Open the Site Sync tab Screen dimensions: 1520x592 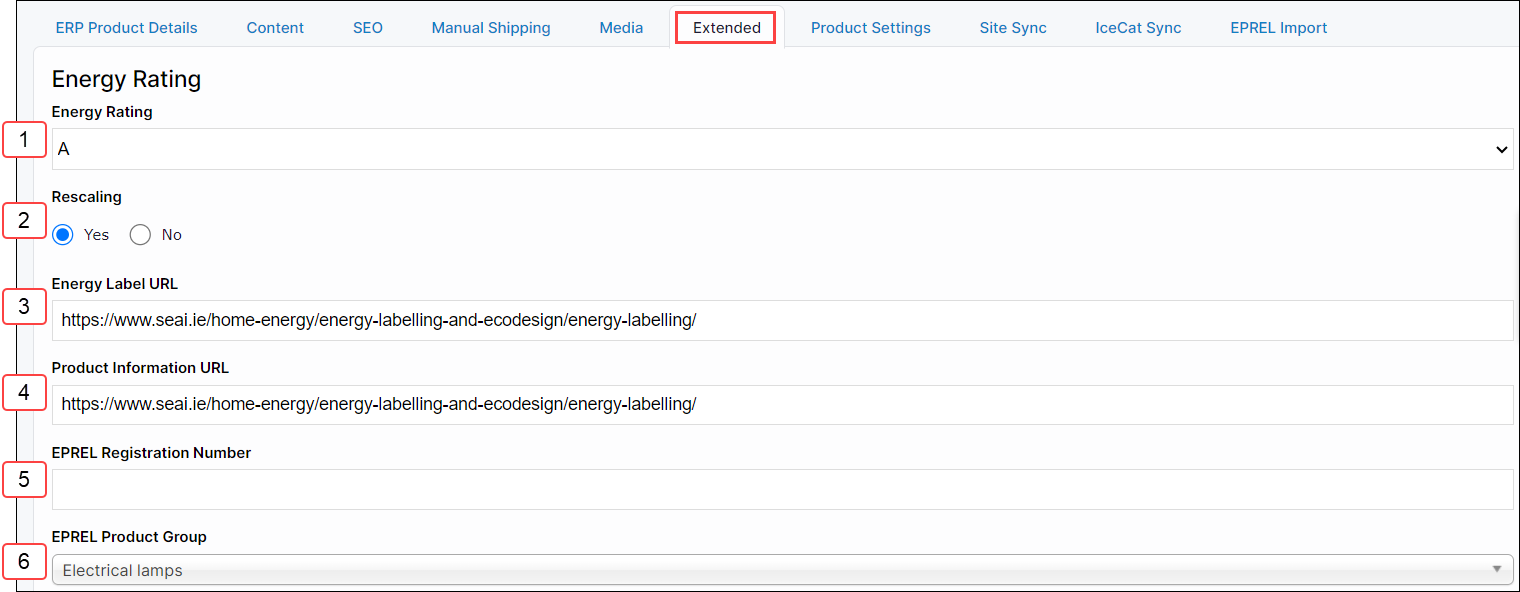pos(1012,28)
